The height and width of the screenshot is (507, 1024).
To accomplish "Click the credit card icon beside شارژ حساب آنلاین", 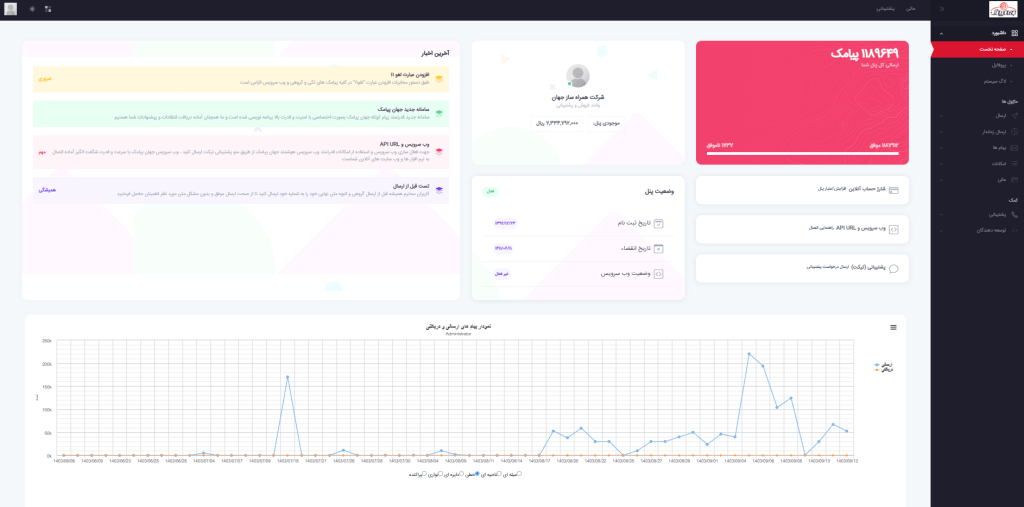I will (893, 189).
